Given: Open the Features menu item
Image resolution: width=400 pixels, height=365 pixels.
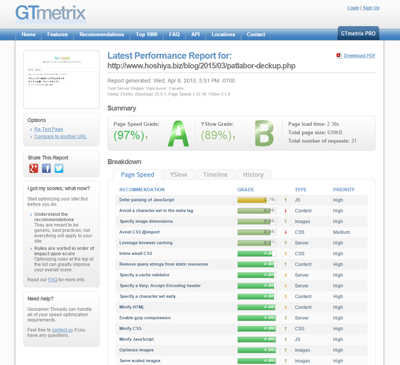Looking at the screenshot, I should (x=57, y=34).
